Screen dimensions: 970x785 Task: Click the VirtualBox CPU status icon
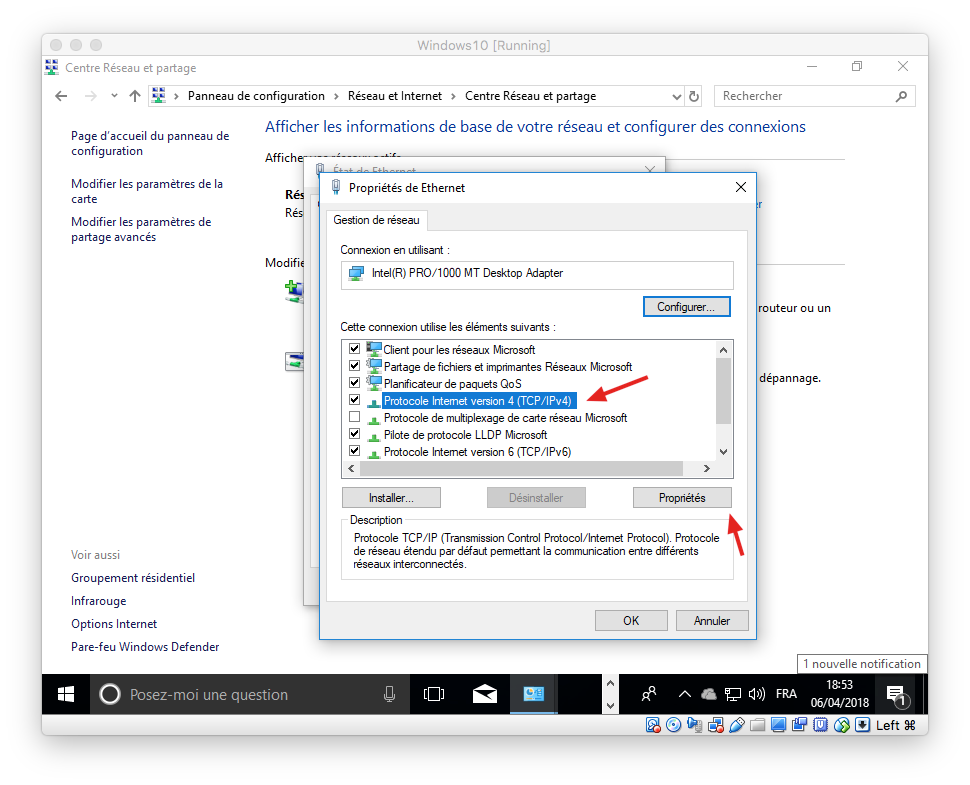(820, 725)
